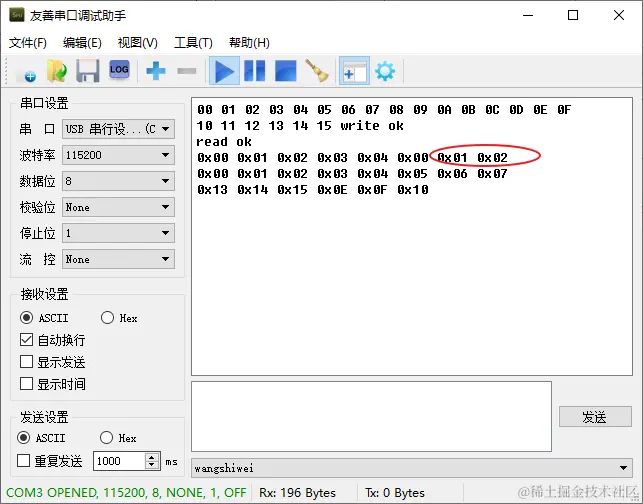The image size is (643, 504).
Task: Clear the receive area with the broom icon
Action: click(317, 71)
